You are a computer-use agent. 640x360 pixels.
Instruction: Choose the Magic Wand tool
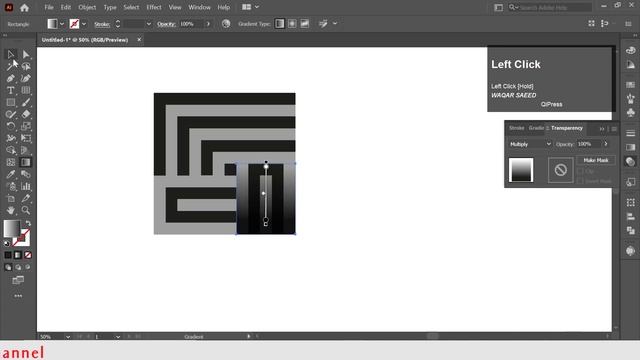coord(11,66)
